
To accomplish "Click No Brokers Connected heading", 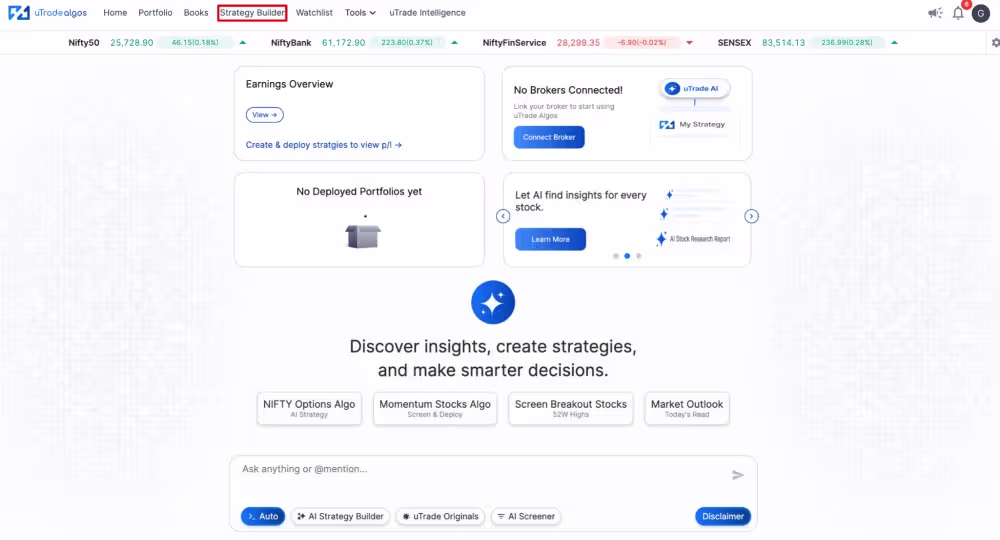I will [x=568, y=90].
